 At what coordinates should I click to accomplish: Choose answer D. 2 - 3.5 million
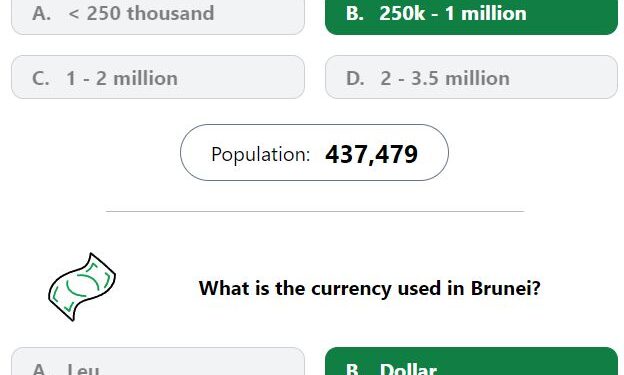[471, 77]
